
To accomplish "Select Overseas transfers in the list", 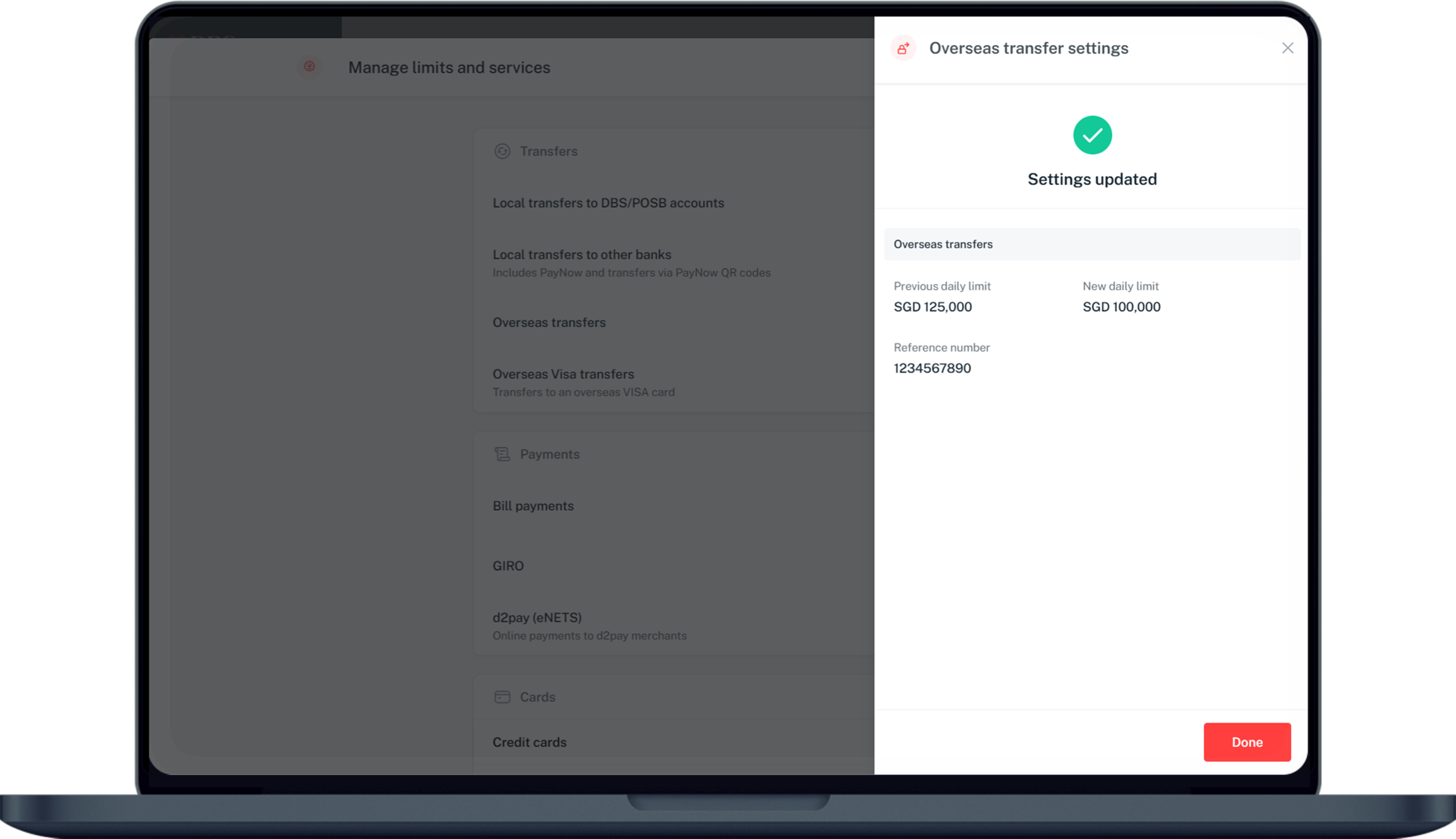I will [x=548, y=323].
